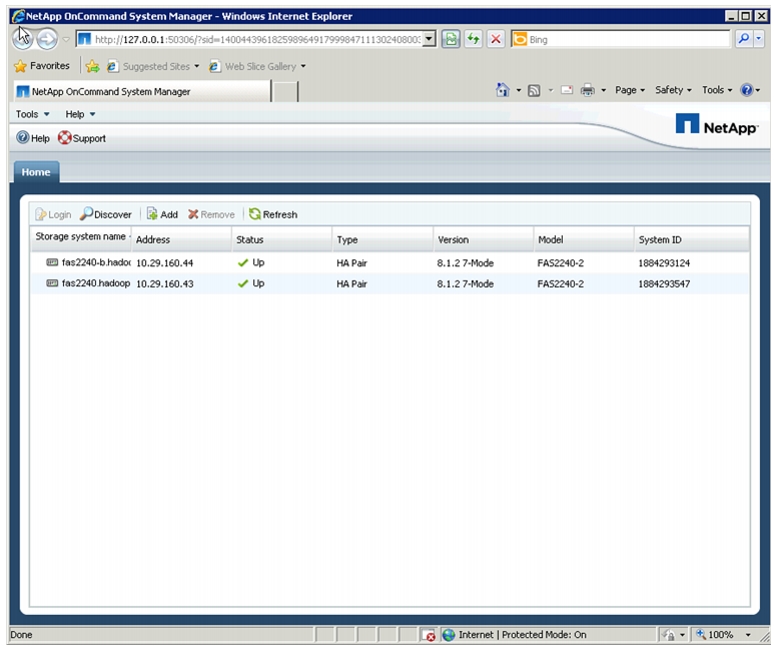
Task: Click the Read Mail envelope icon
Action: [567, 90]
